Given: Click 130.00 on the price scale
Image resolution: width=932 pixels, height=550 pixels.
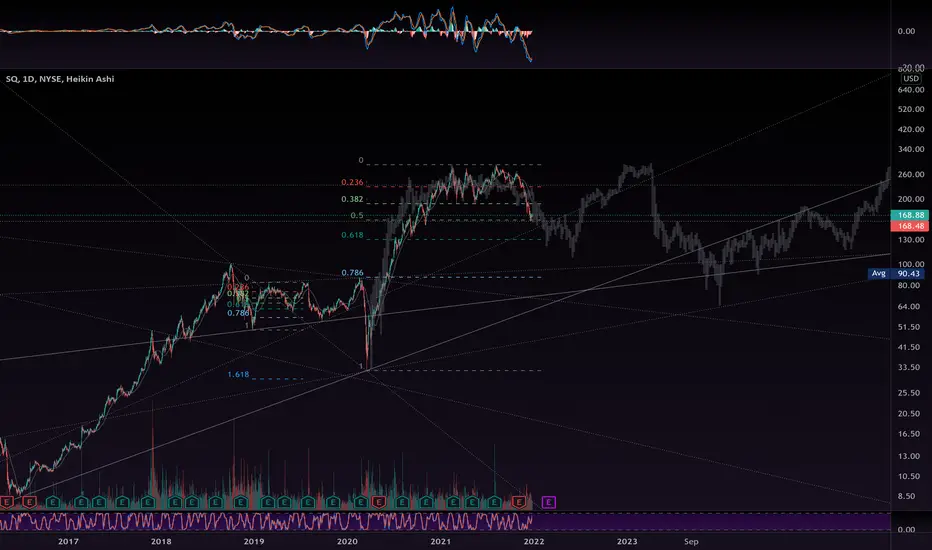Looking at the screenshot, I should click(911, 240).
